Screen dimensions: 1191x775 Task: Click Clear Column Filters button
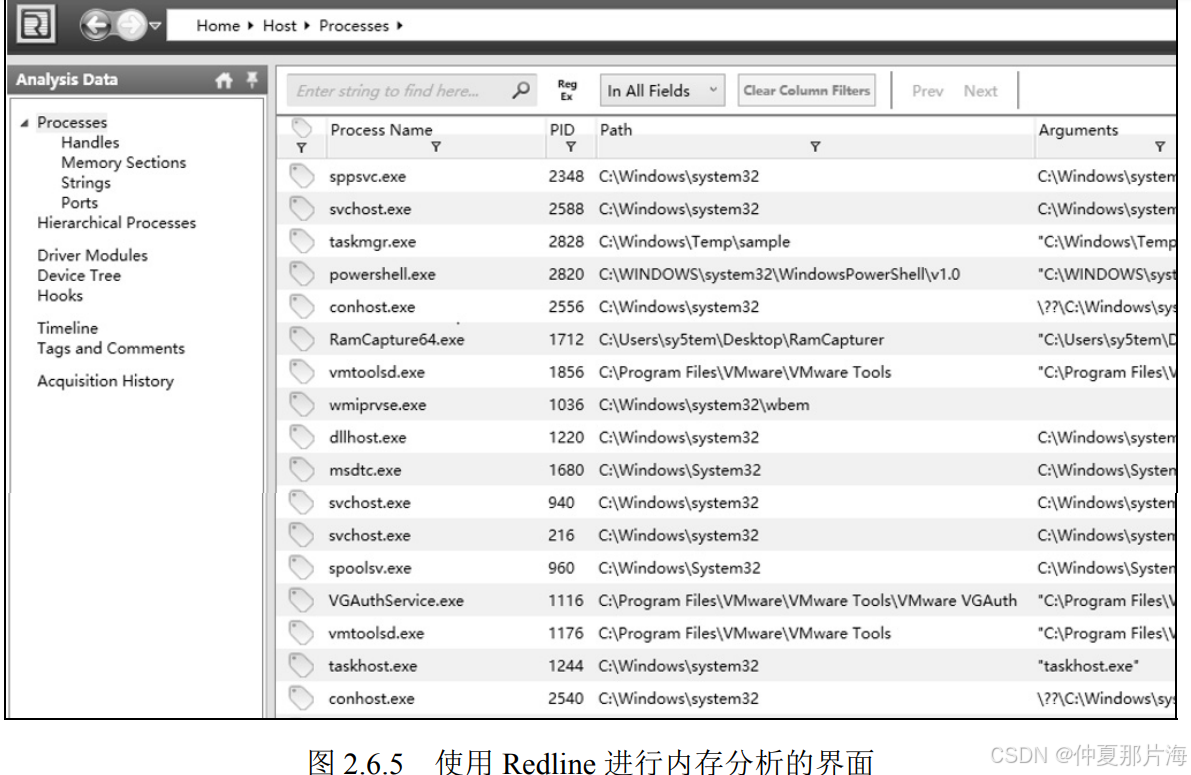pos(806,90)
